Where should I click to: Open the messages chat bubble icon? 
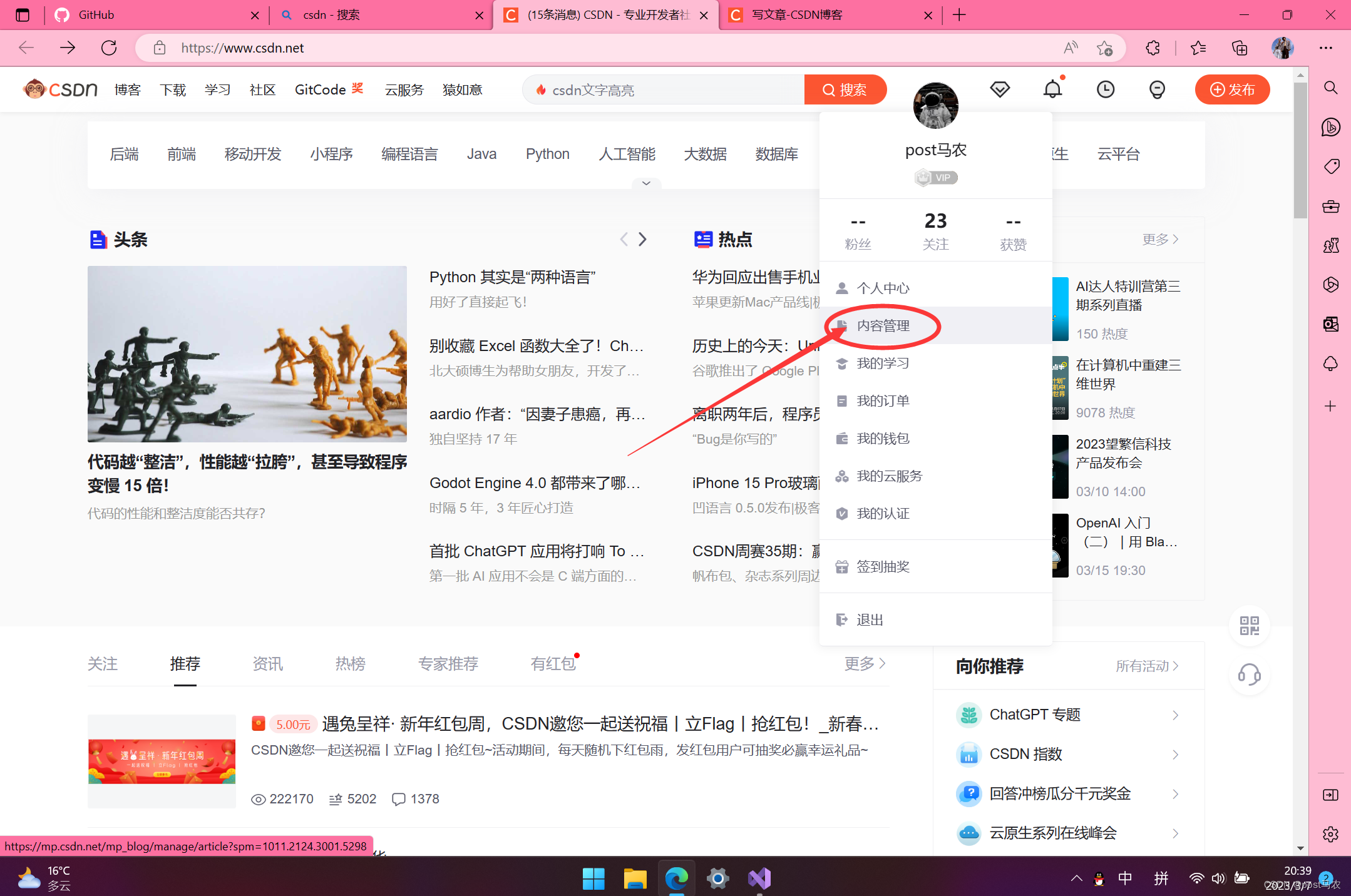[x=1157, y=89]
